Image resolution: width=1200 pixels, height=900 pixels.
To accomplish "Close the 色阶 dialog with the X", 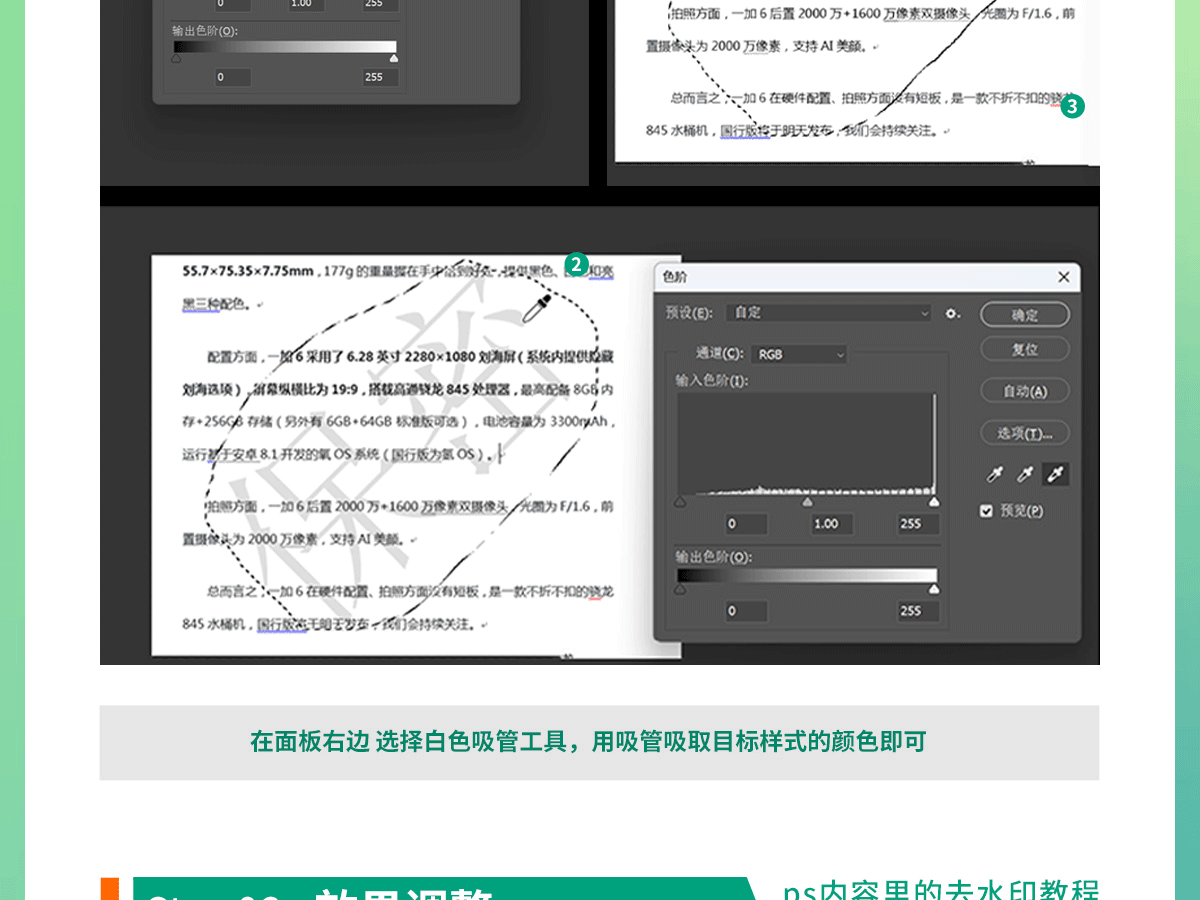I will point(1063,277).
